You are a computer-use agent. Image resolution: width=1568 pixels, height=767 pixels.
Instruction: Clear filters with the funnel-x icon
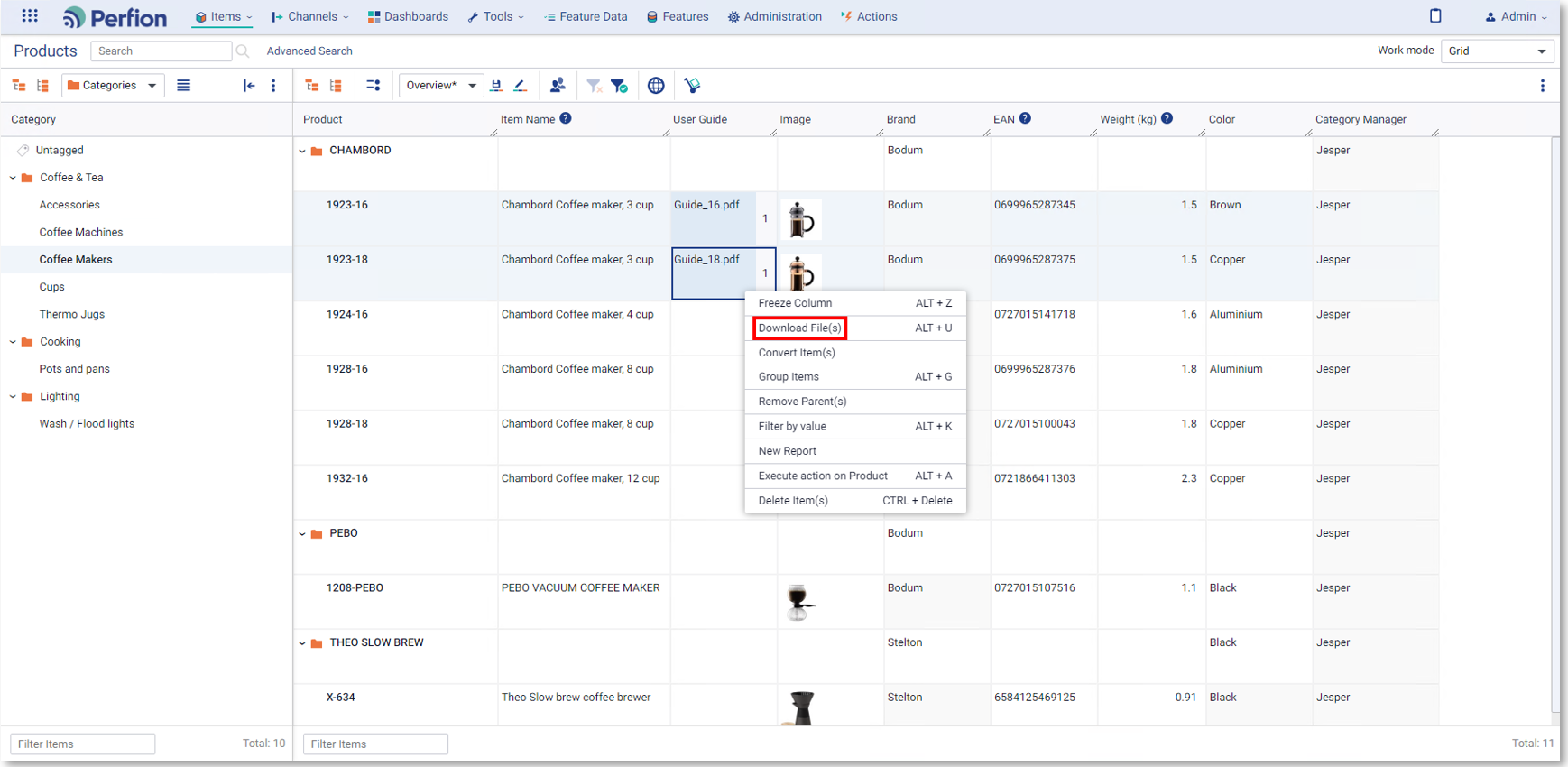tap(595, 86)
